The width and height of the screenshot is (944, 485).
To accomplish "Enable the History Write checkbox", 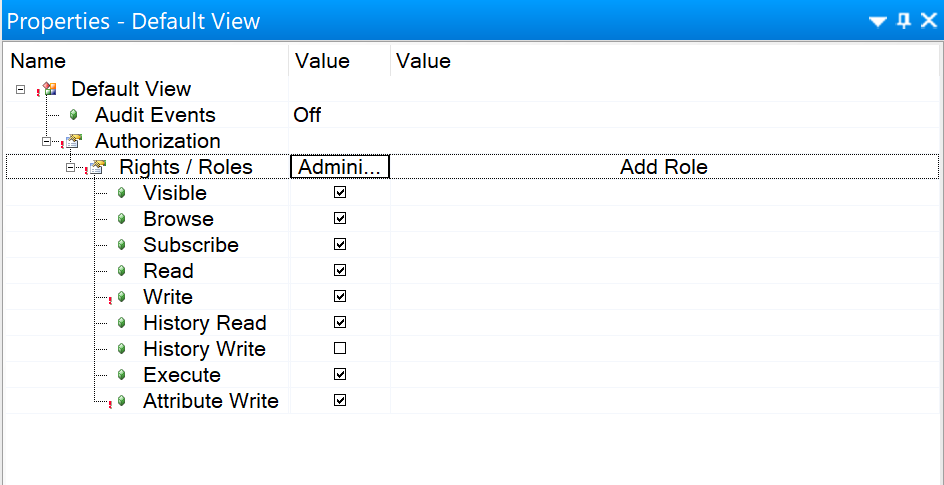I will [340, 349].
